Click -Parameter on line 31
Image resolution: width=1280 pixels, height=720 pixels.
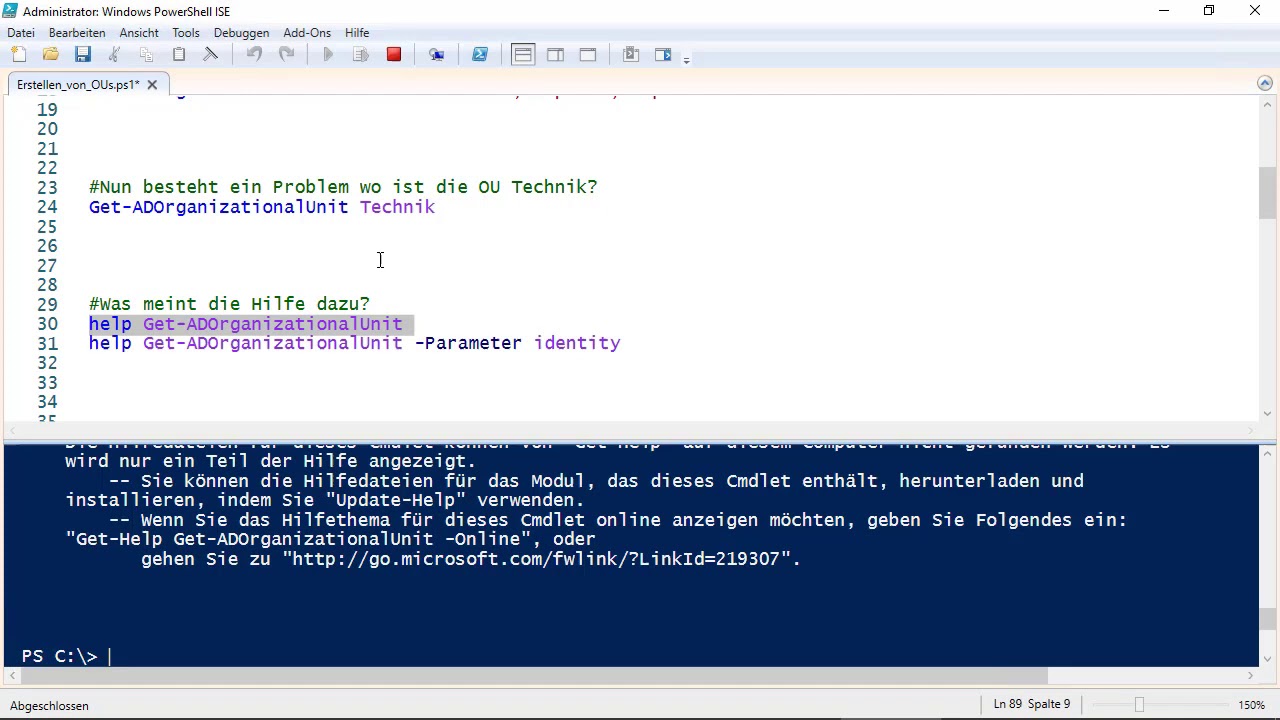(468, 343)
